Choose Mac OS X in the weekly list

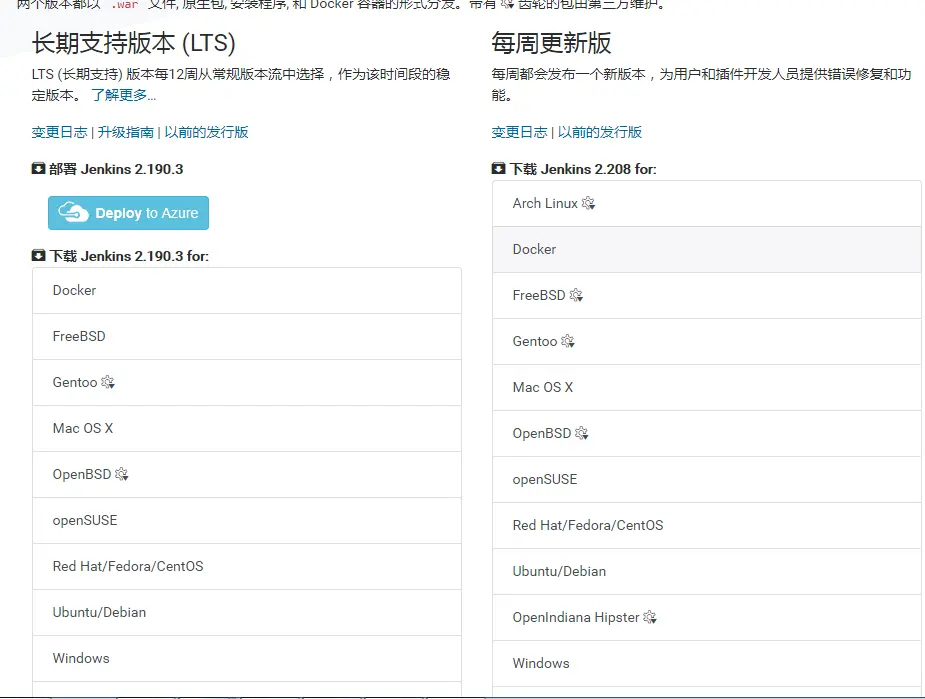point(707,388)
